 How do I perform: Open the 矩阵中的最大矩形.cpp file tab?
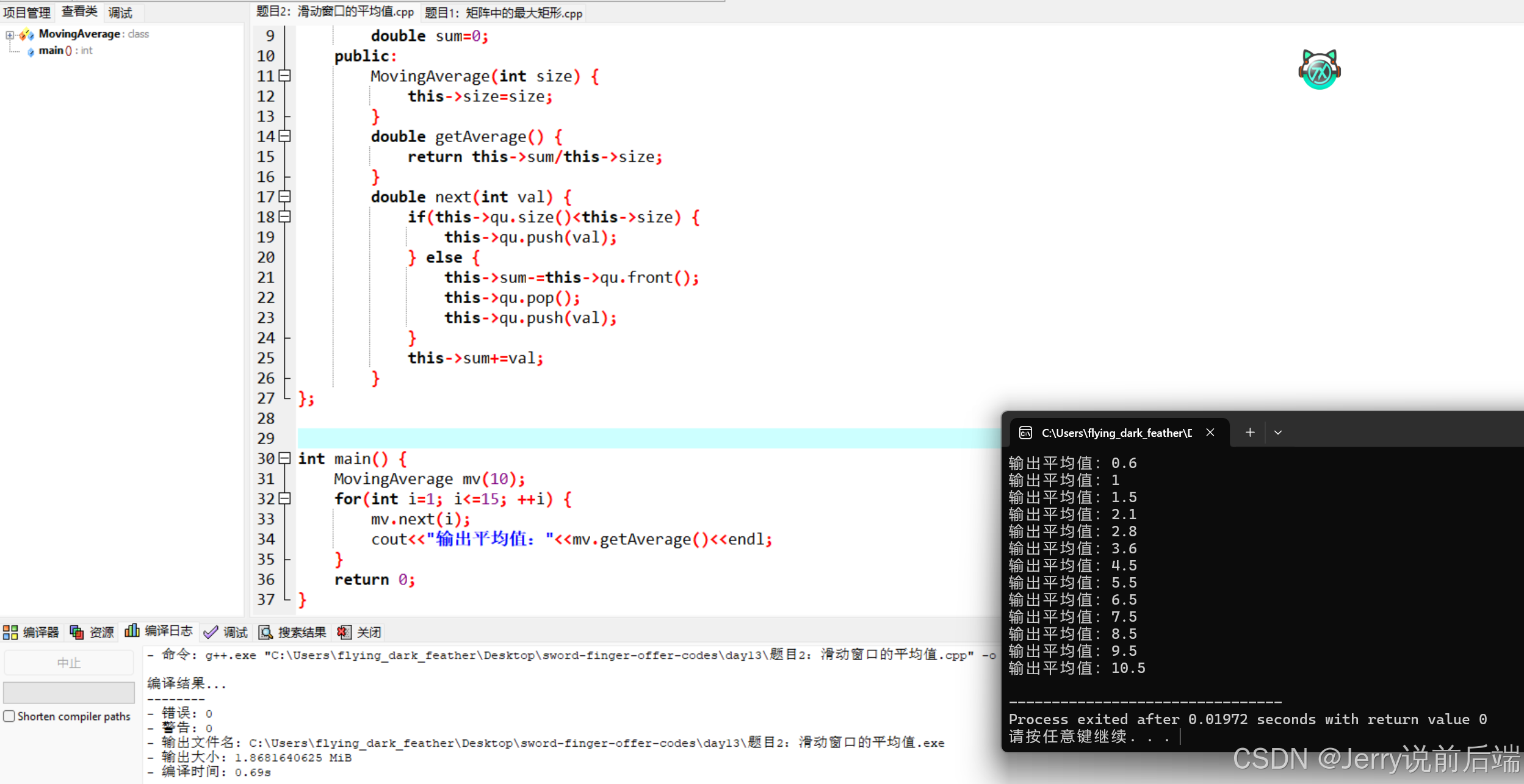click(504, 13)
